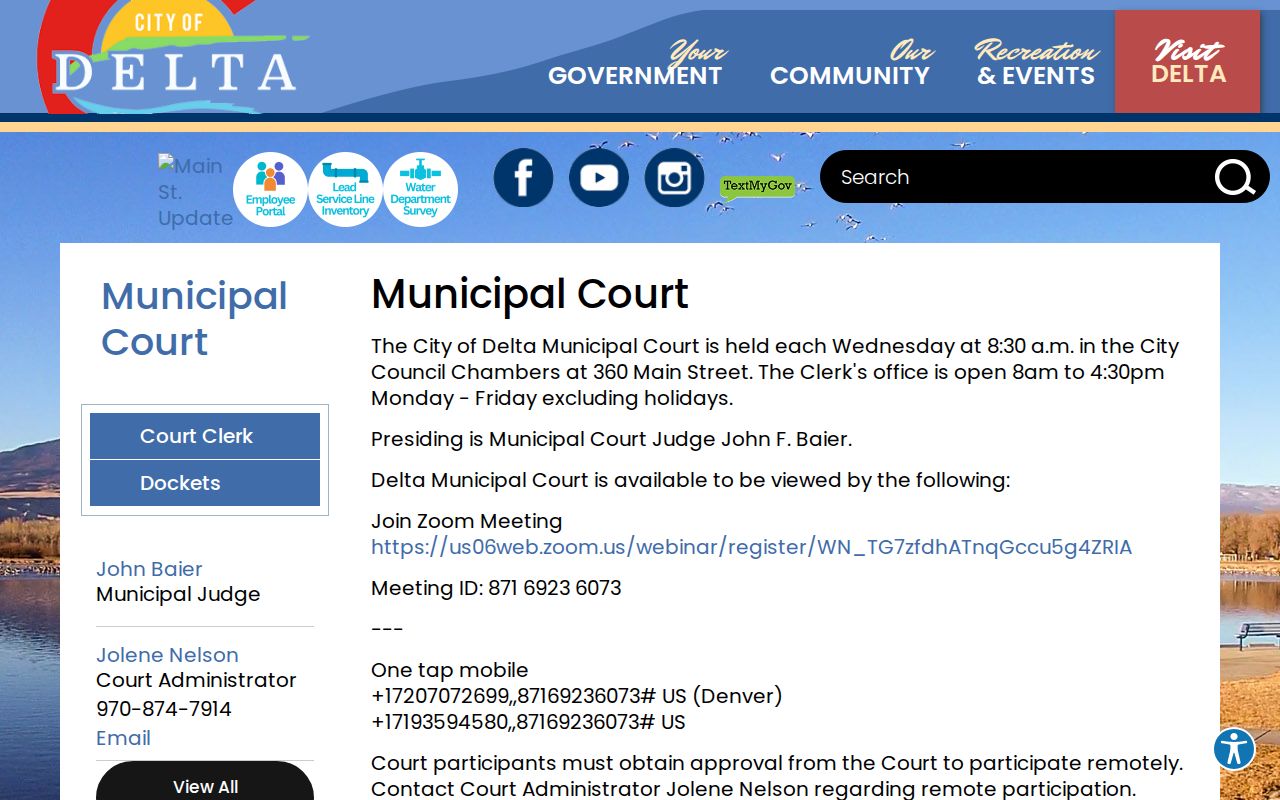Open Lead Service Line Inventory icon
The image size is (1280, 800).
(345, 190)
